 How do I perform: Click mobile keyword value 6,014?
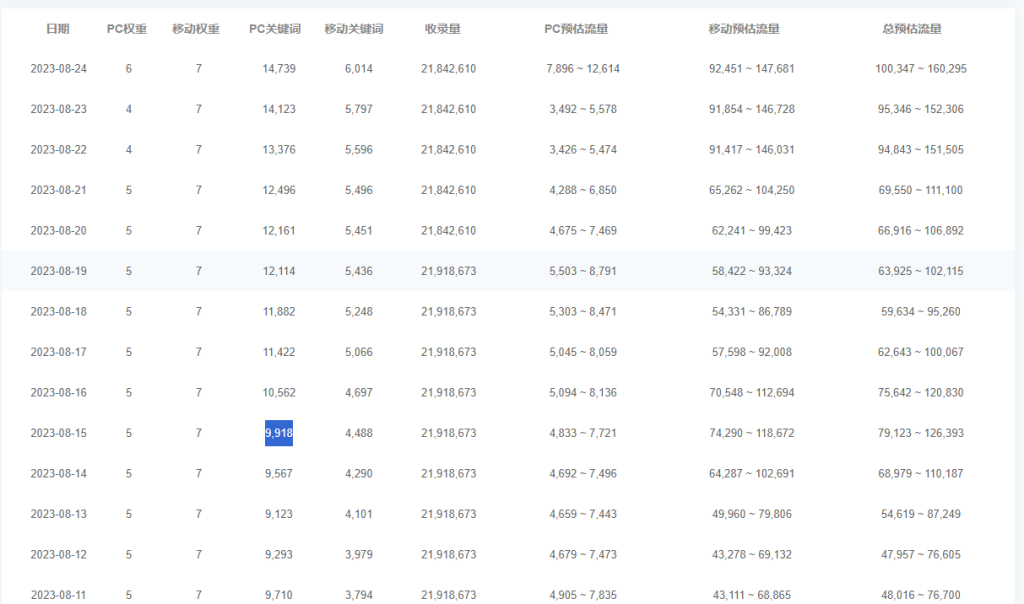[359, 69]
